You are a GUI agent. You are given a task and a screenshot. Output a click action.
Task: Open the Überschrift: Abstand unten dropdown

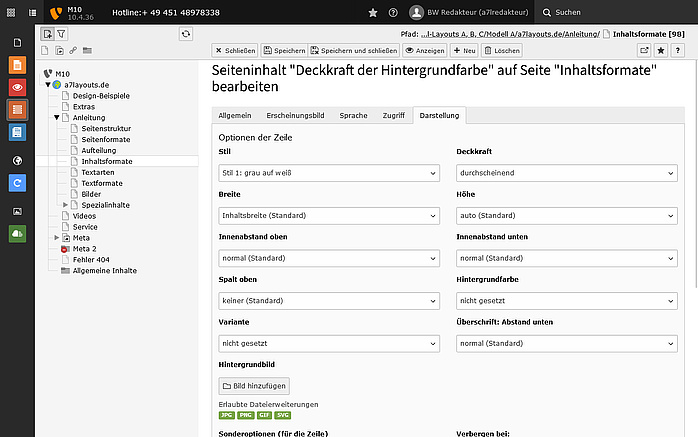[567, 344]
